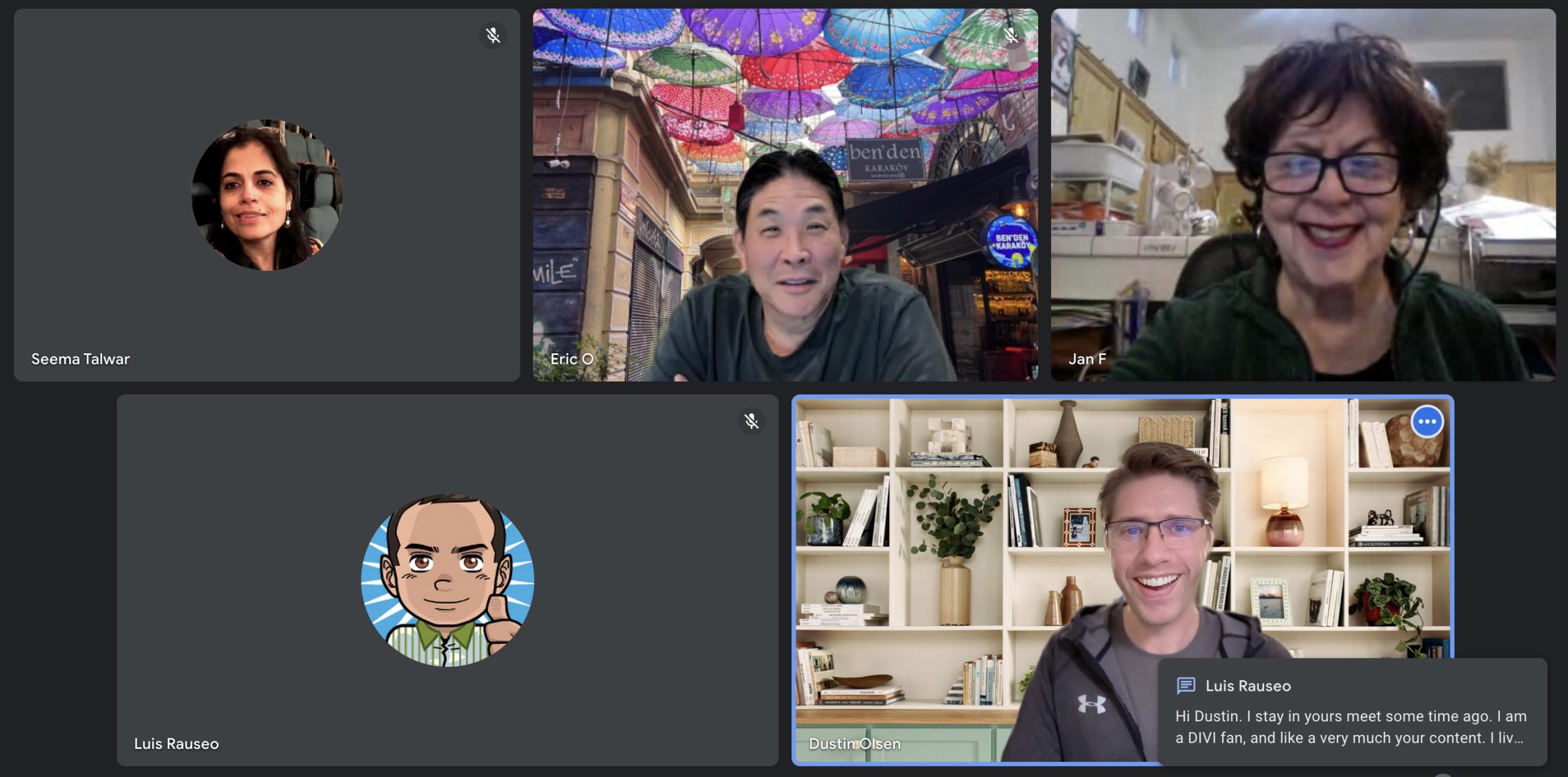Click sender name Luis Rauseo in notification

pyautogui.click(x=1248, y=686)
